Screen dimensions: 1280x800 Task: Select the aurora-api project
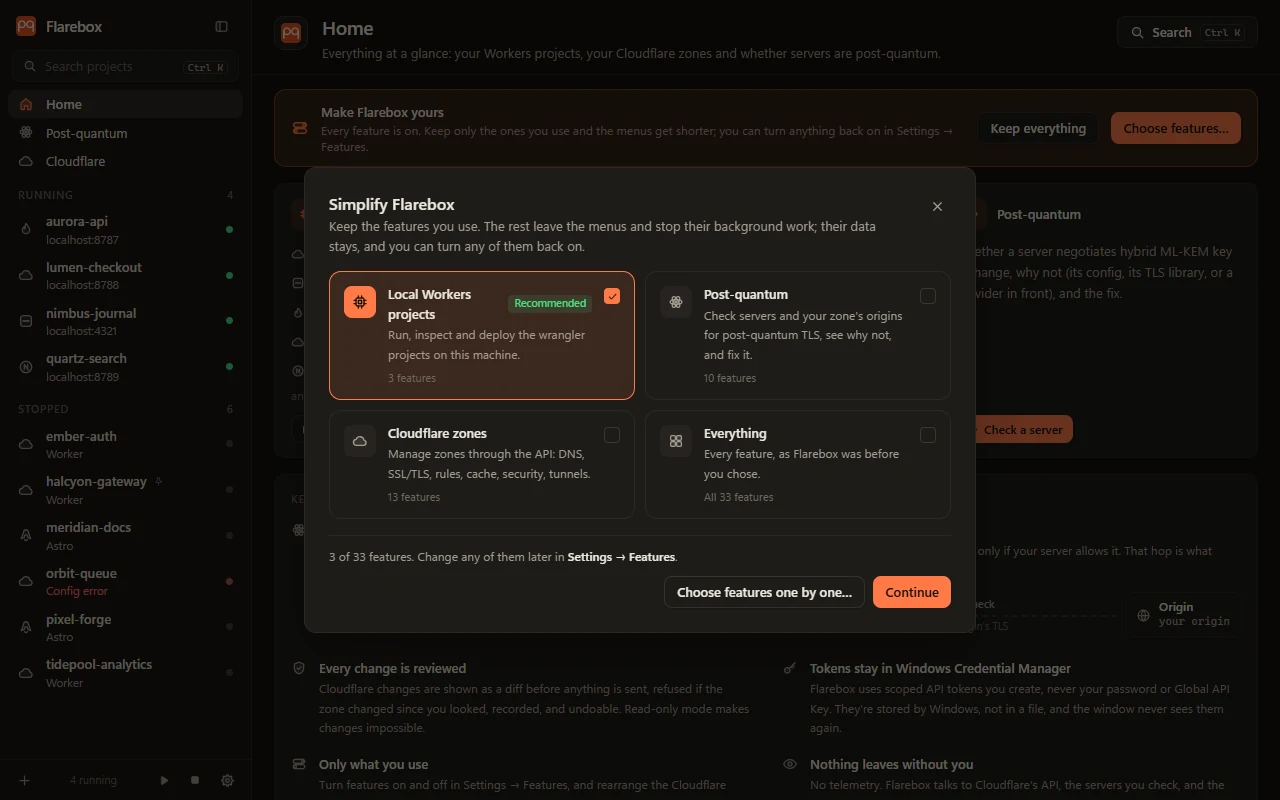tap(125, 230)
